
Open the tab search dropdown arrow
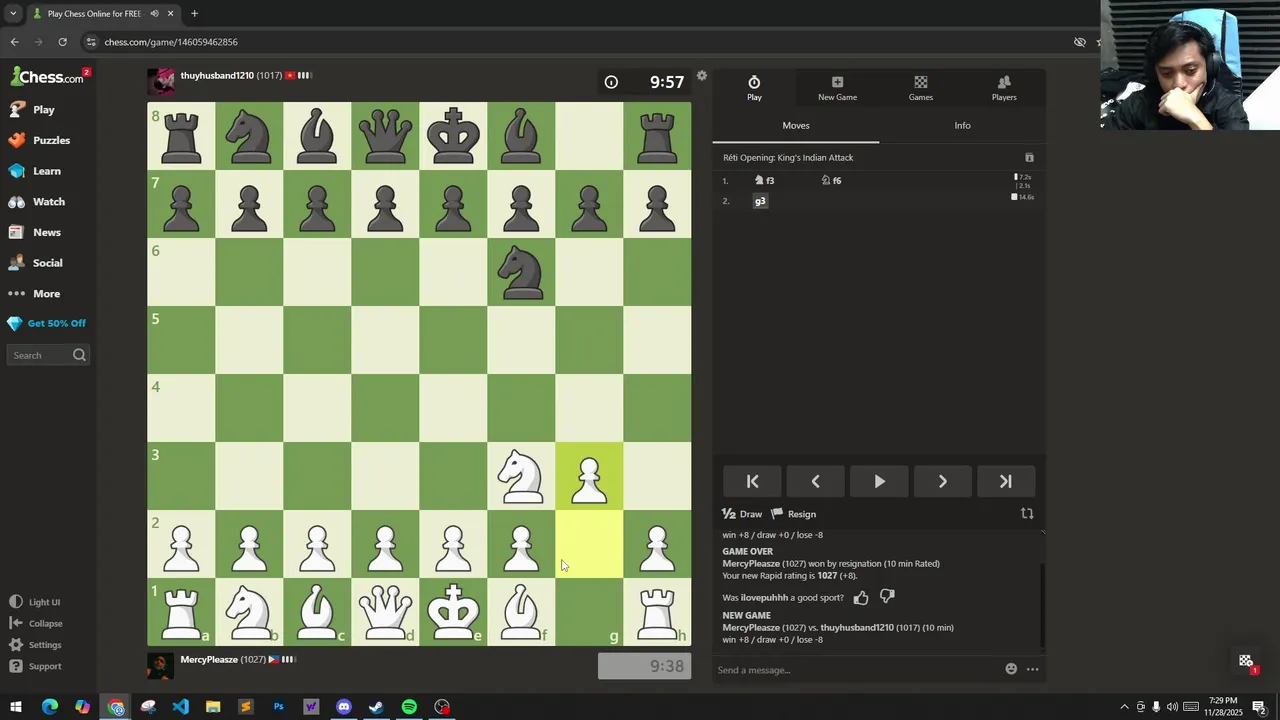13,14
